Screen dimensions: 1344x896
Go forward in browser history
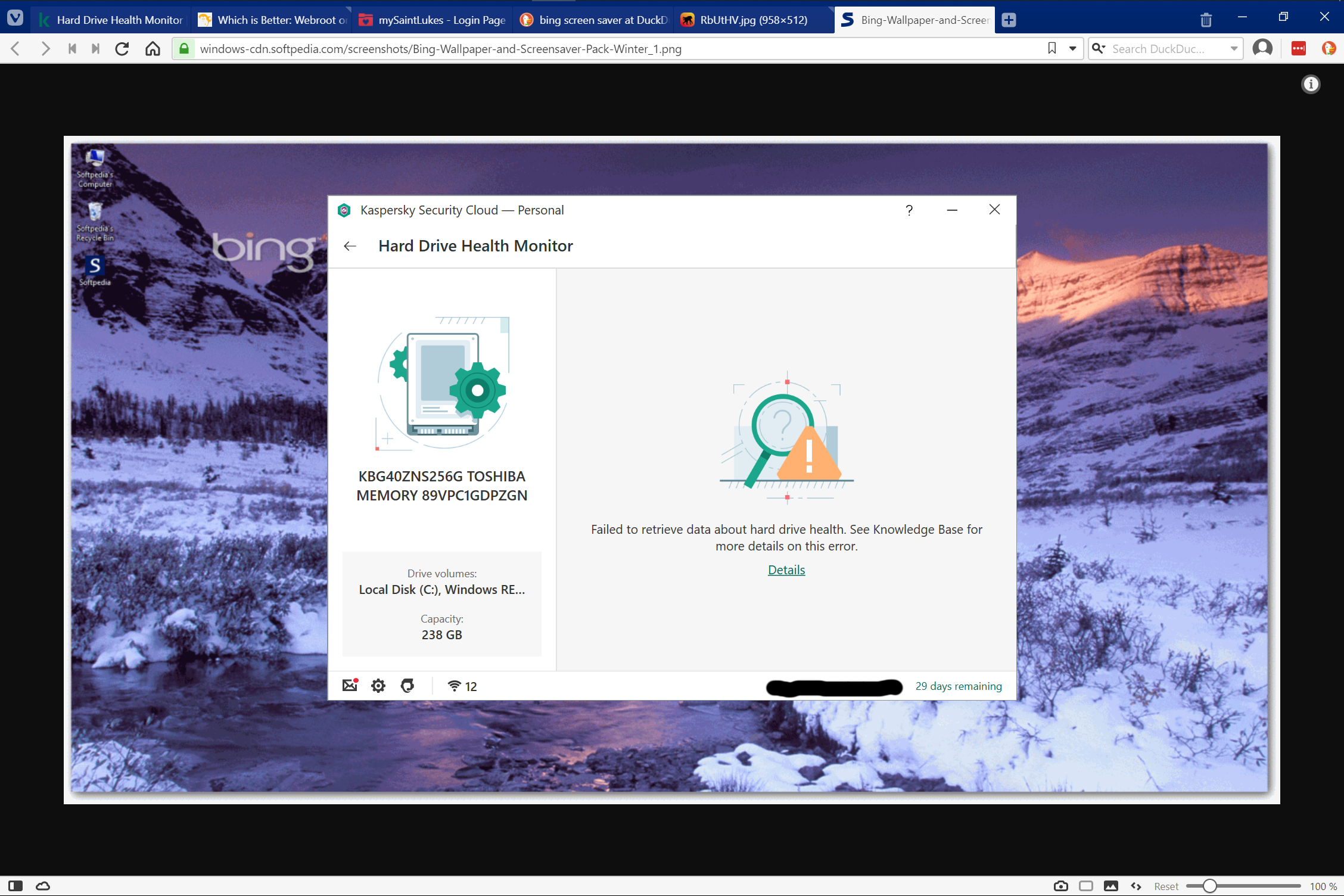tap(45, 48)
